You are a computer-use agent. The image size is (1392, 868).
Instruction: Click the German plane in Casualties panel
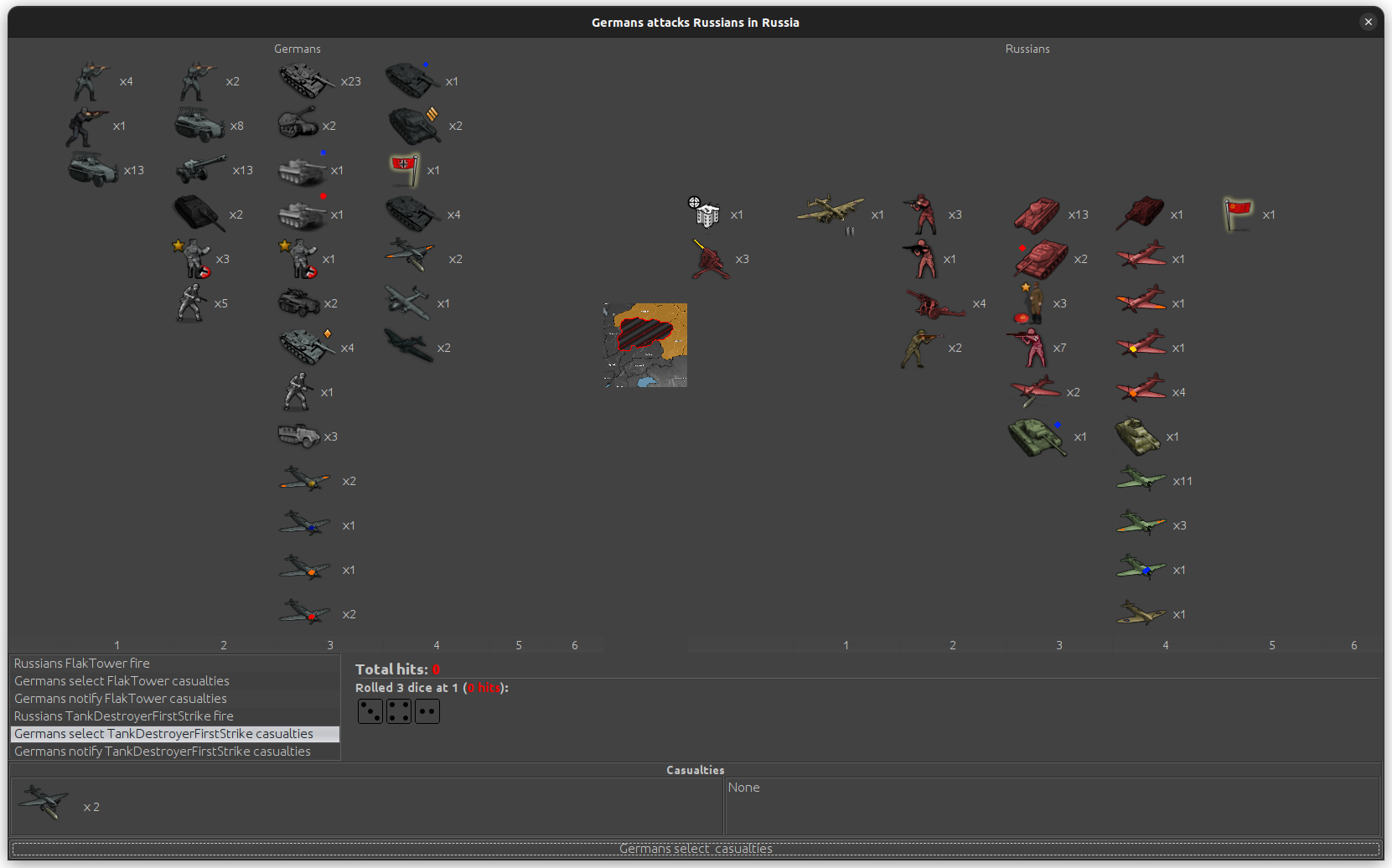pos(44,803)
